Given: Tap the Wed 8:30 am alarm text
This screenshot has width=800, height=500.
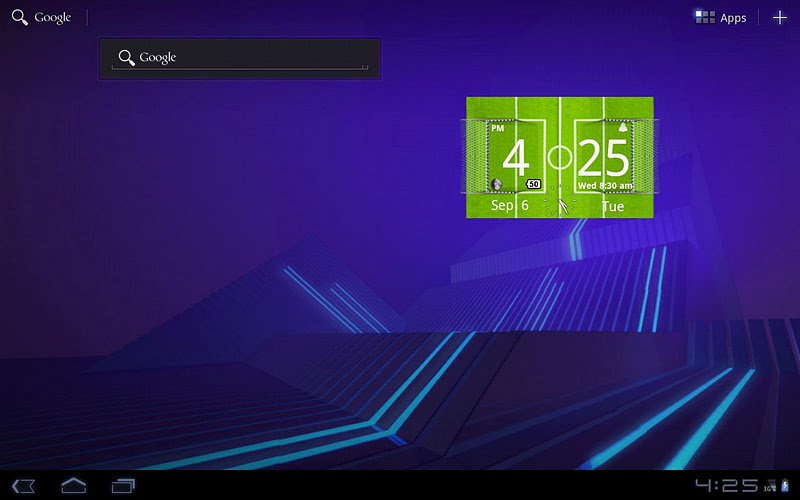Looking at the screenshot, I should 605,186.
